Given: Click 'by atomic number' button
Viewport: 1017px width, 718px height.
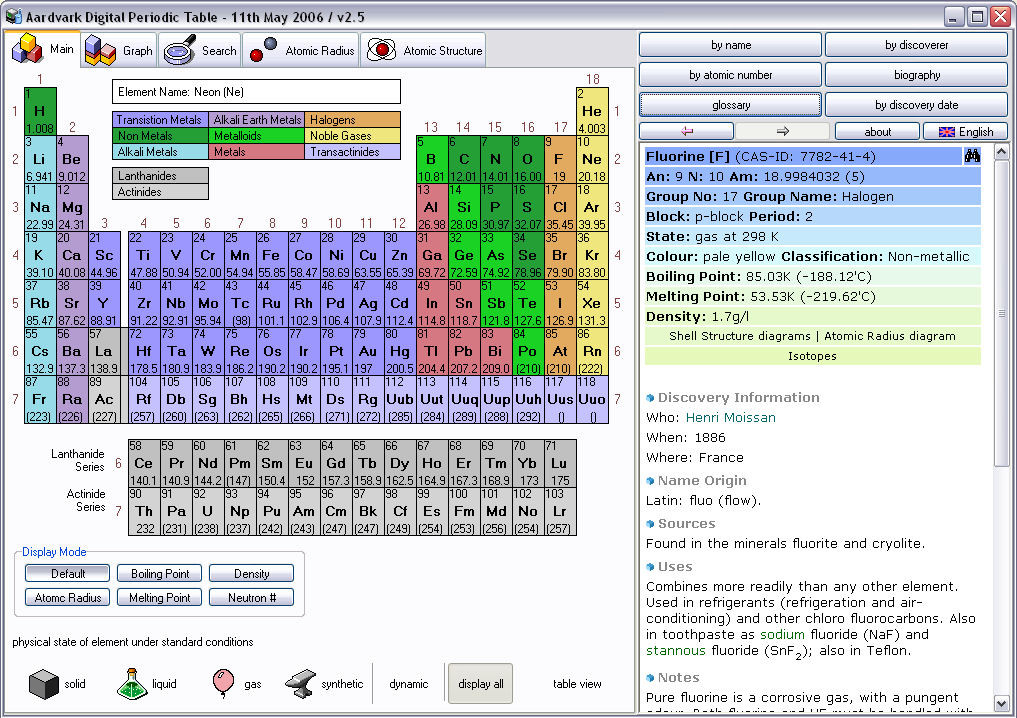Looking at the screenshot, I should tap(730, 75).
